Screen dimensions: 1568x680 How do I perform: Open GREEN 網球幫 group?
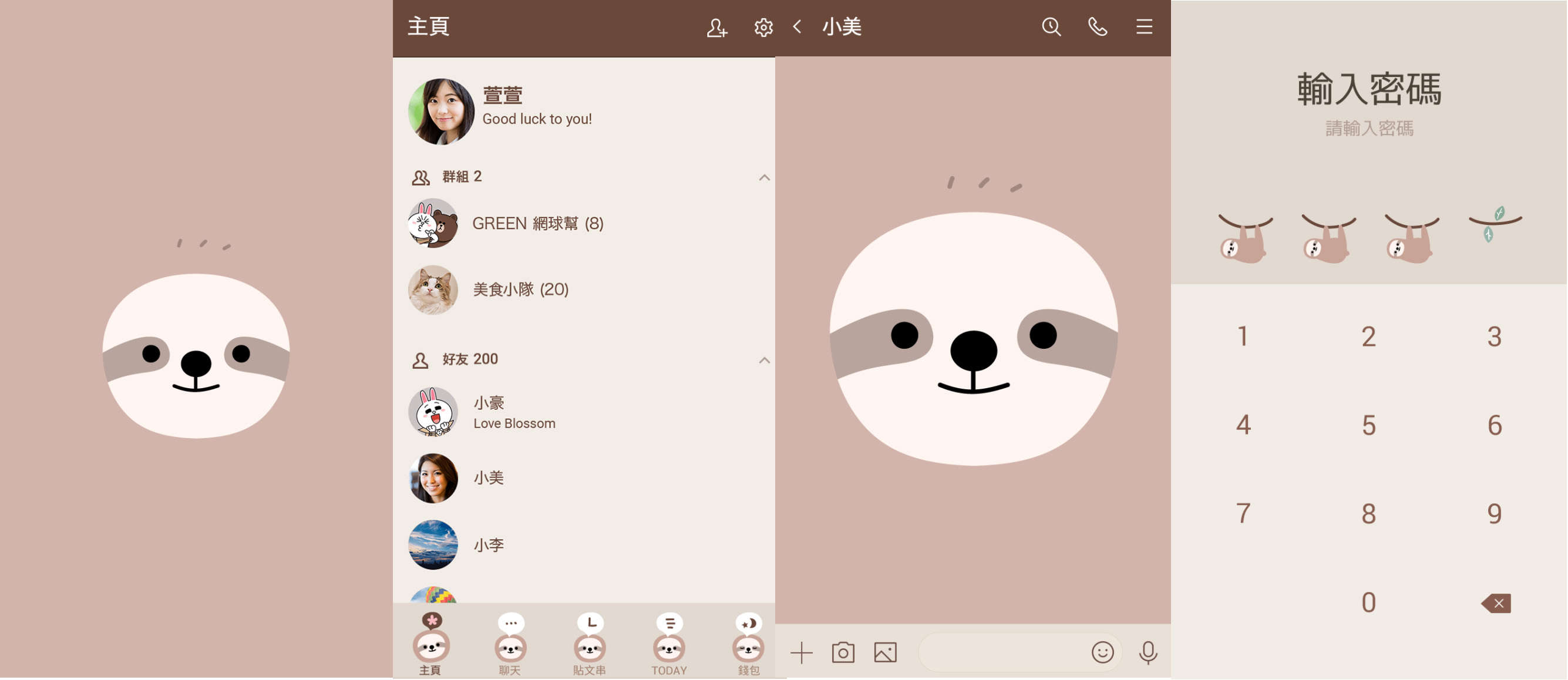537,224
